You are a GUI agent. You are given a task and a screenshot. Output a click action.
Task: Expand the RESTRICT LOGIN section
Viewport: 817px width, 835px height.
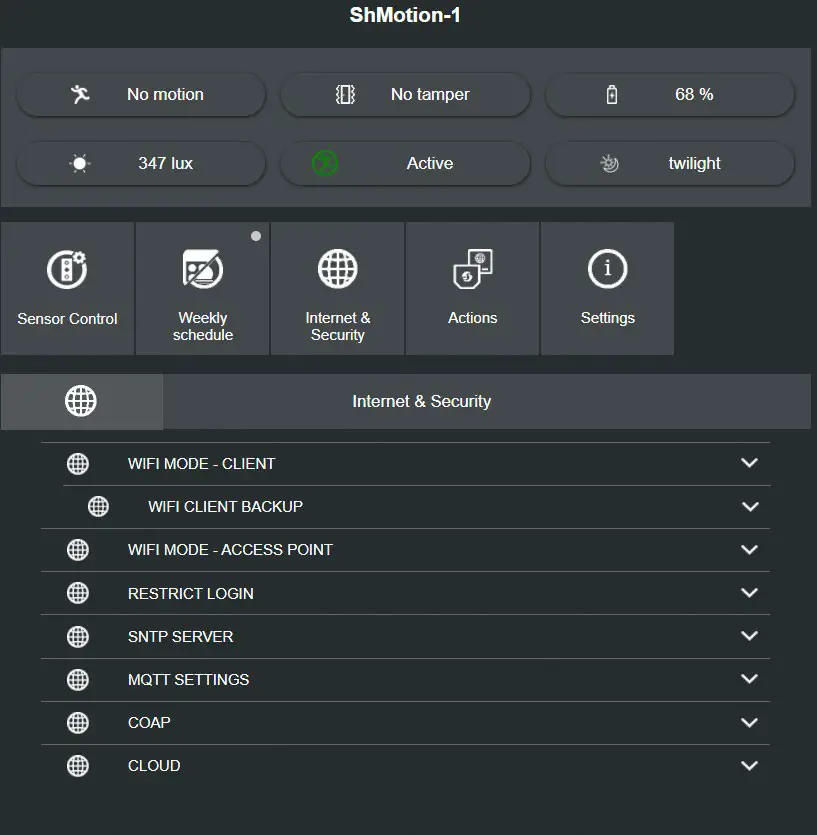coord(750,592)
